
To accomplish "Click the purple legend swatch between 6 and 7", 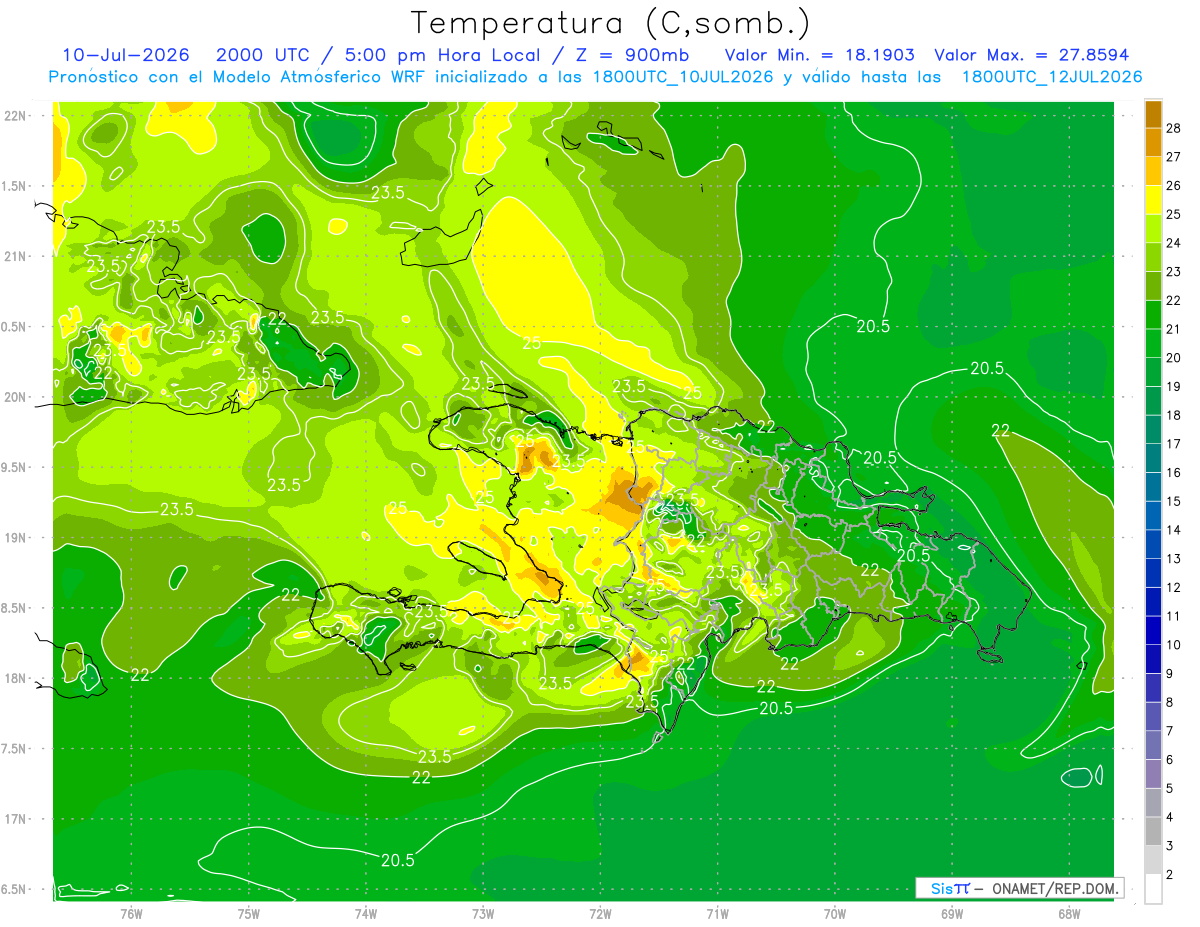I will (1153, 745).
